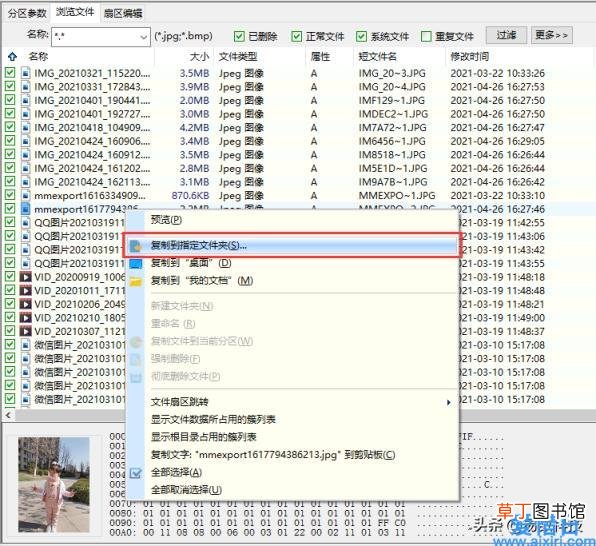
Task: Uncheck the mmexport1616334909 file checkbox
Action: (x=10, y=195)
